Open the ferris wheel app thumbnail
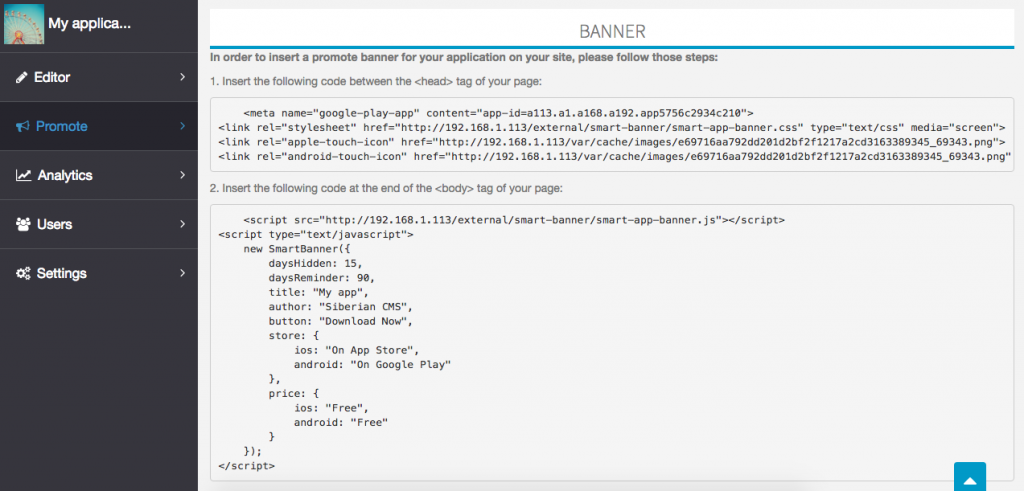 pos(22,24)
